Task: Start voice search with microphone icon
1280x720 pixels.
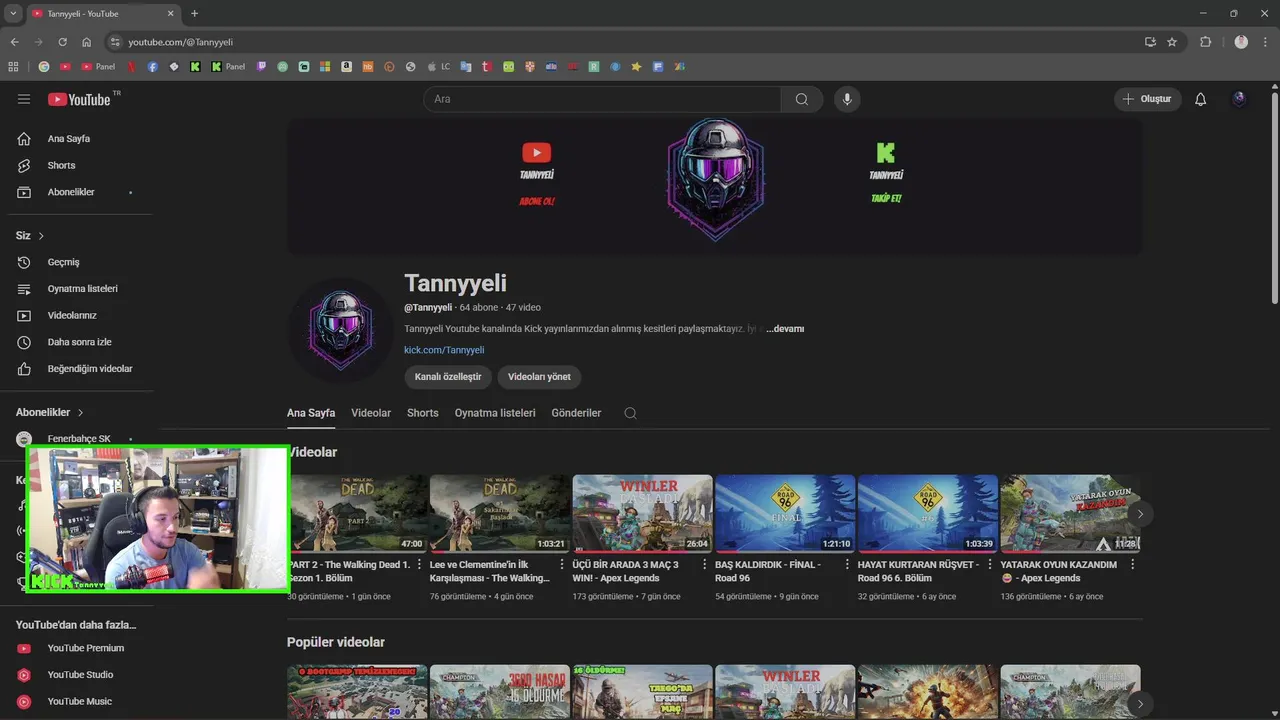Action: coord(847,99)
